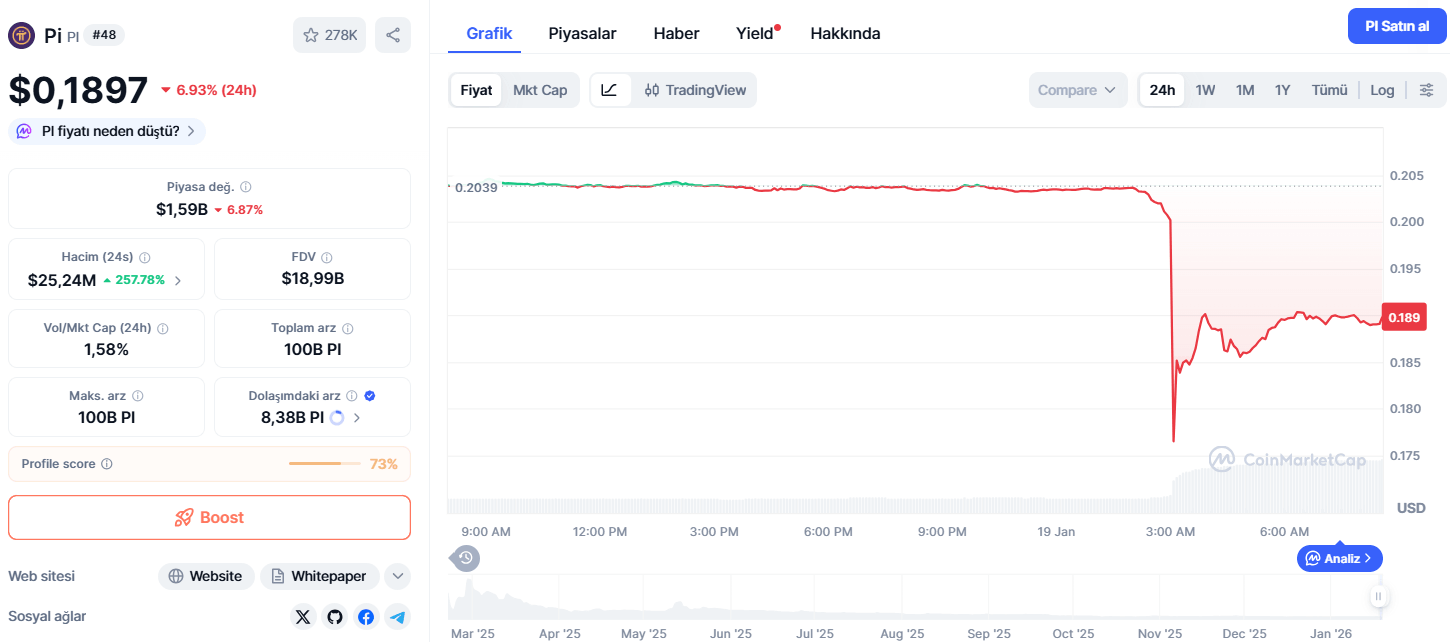Click info icon next to Piyasa değ.
The height and width of the screenshot is (642, 1450).
(246, 187)
